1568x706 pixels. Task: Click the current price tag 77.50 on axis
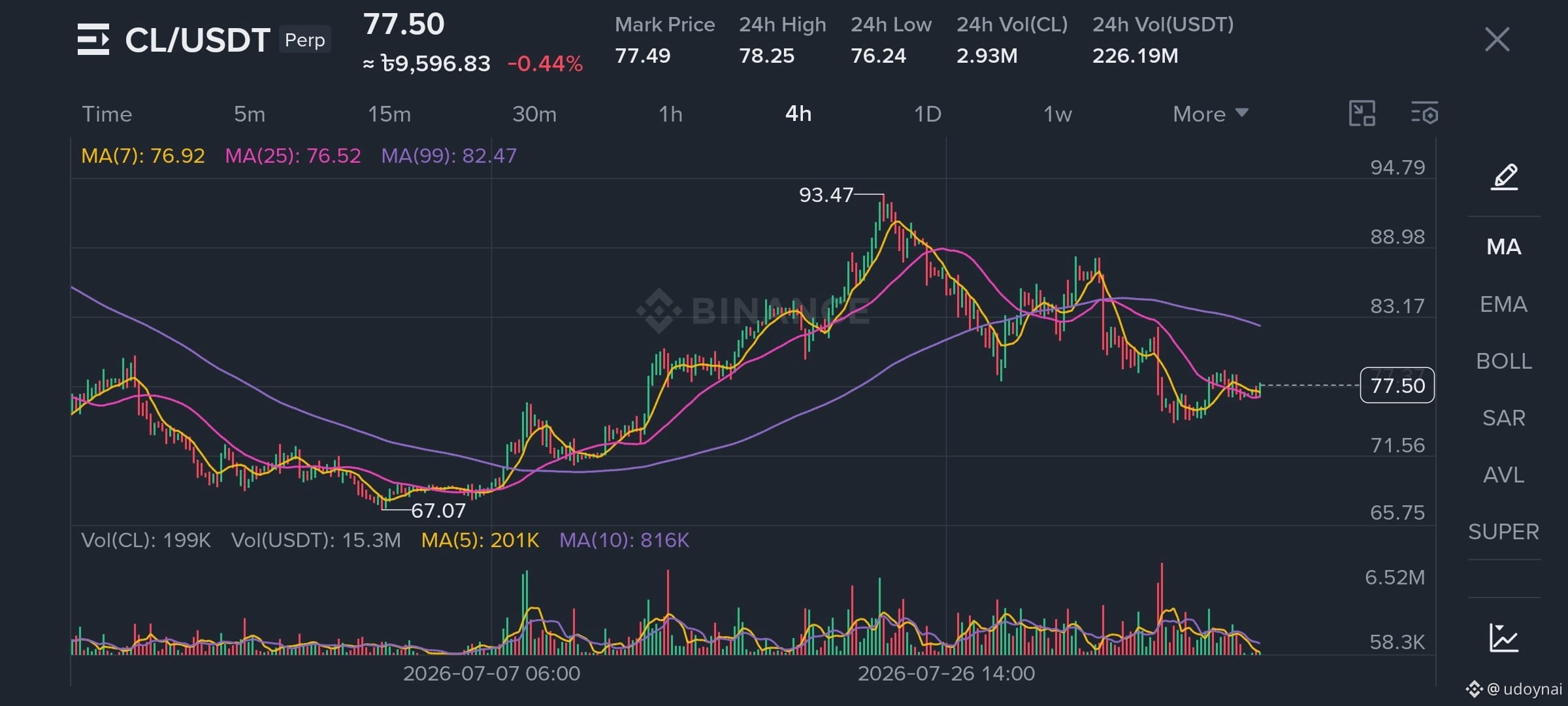(x=1397, y=386)
